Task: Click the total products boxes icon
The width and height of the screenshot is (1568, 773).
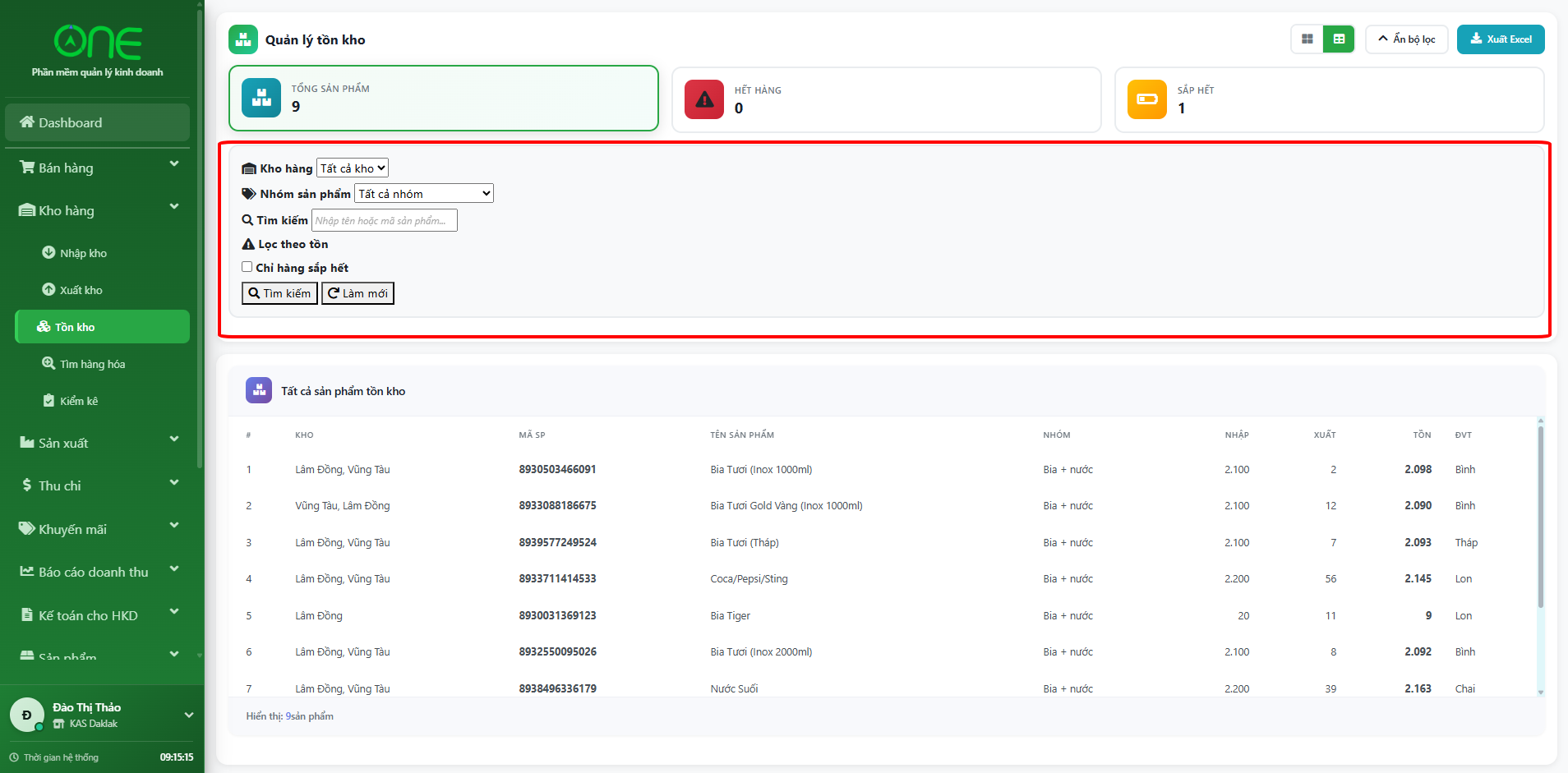Action: 261,98
